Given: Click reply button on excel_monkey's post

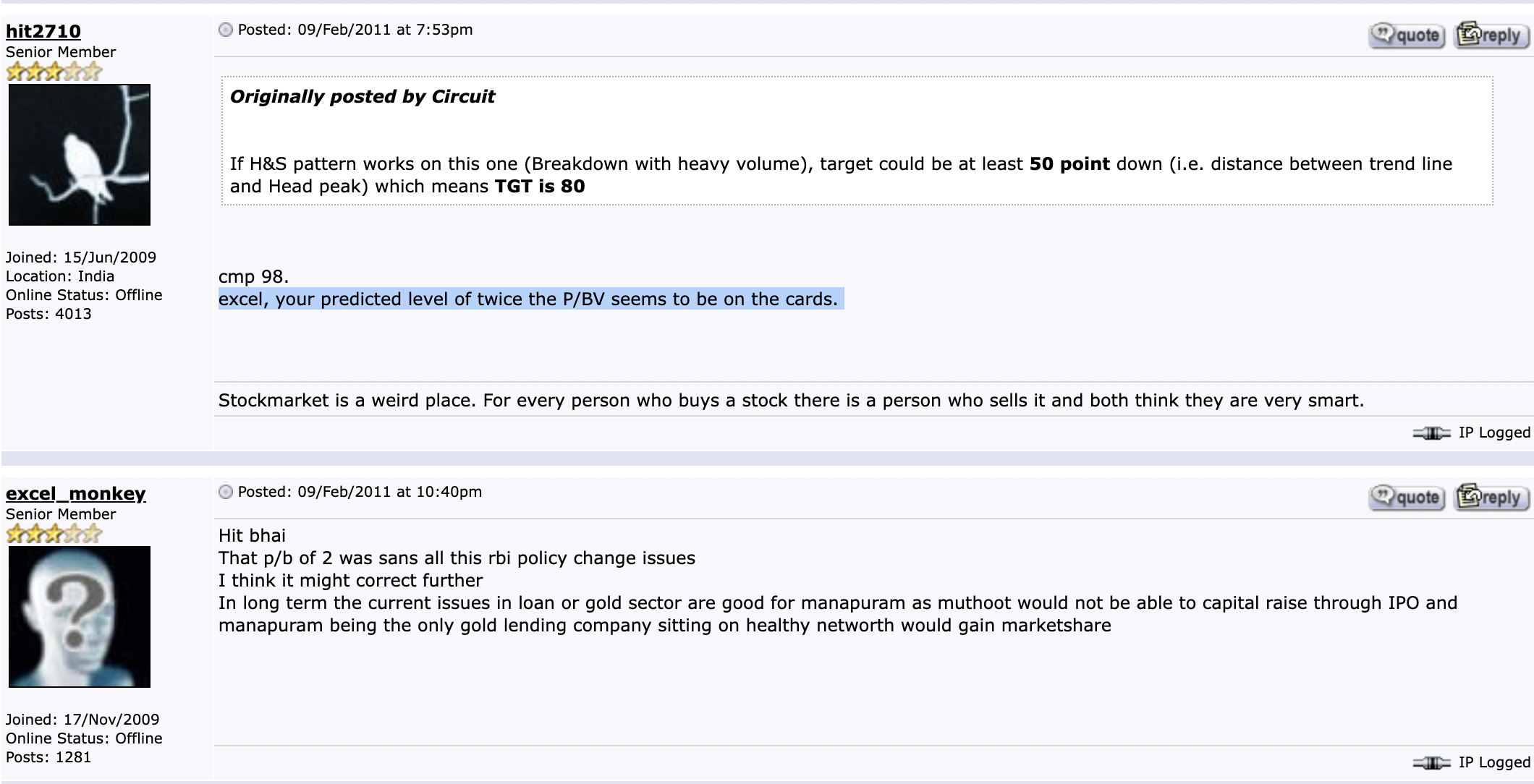Looking at the screenshot, I should [1492, 497].
